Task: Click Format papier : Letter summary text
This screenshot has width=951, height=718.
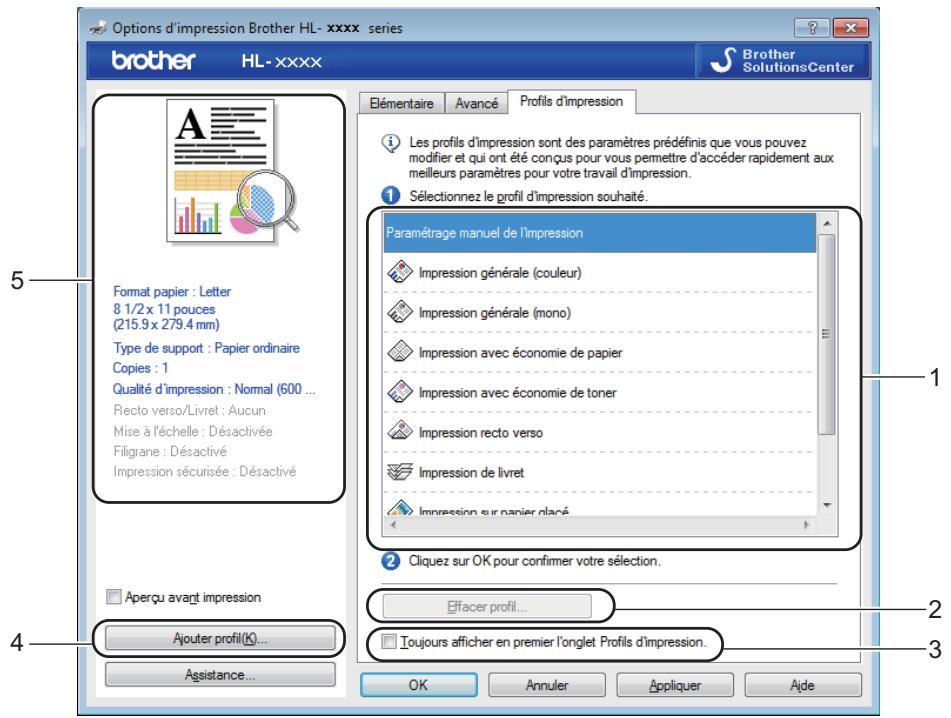Action: pyautogui.click(x=172, y=292)
